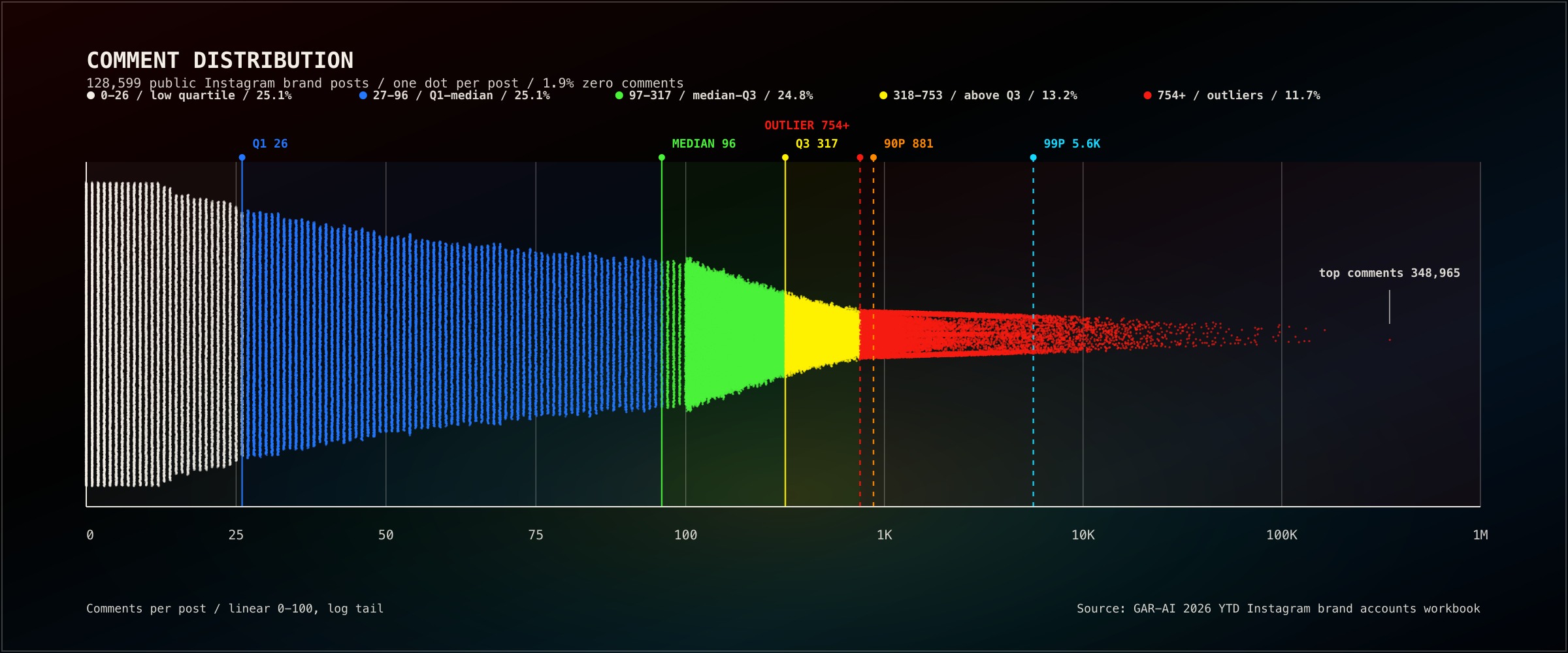Click the axis tick label '10K'
Image resolution: width=1568 pixels, height=653 pixels.
pyautogui.click(x=1083, y=535)
